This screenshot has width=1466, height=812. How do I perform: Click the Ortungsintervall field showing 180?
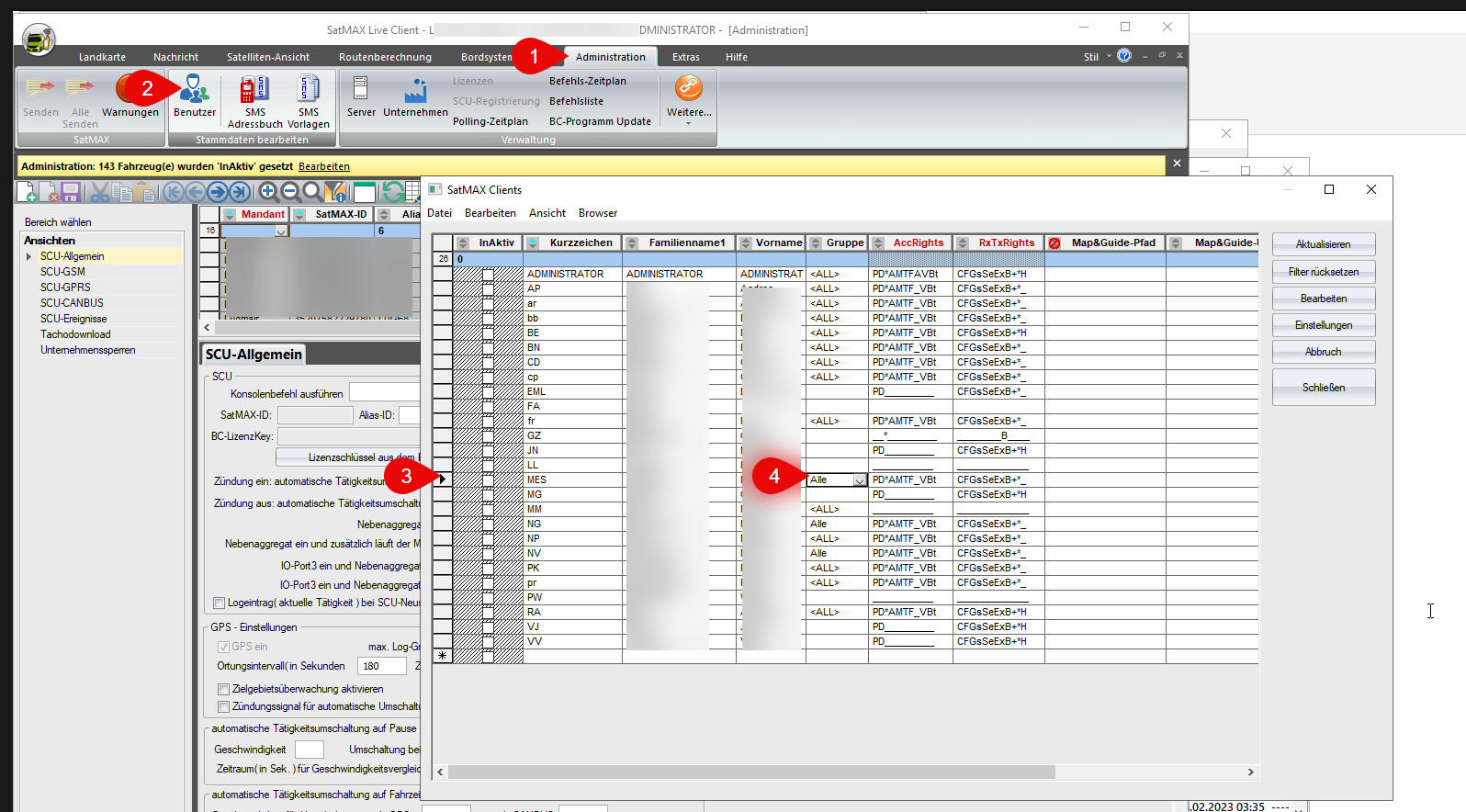[381, 666]
